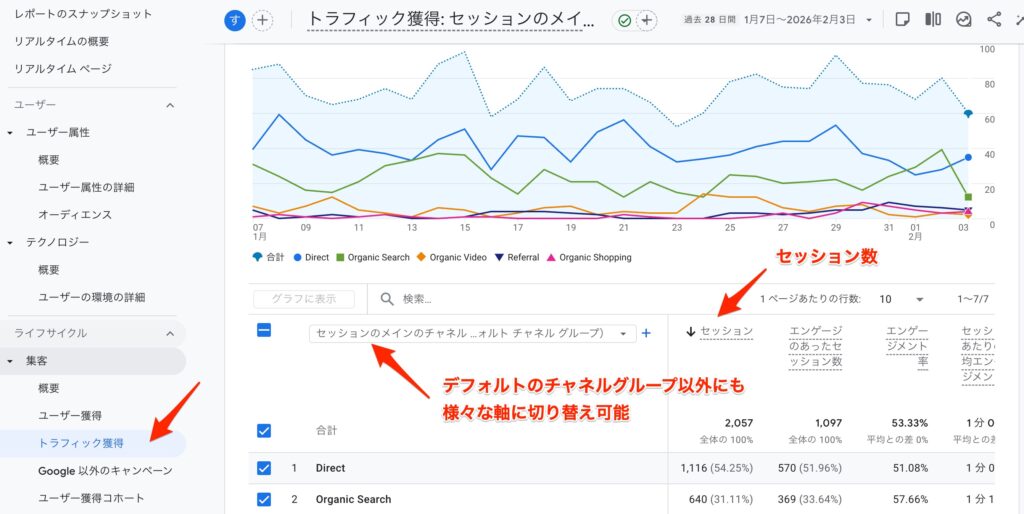Click the 検索 search input field
The image size is (1024, 514).
(x=550, y=299)
